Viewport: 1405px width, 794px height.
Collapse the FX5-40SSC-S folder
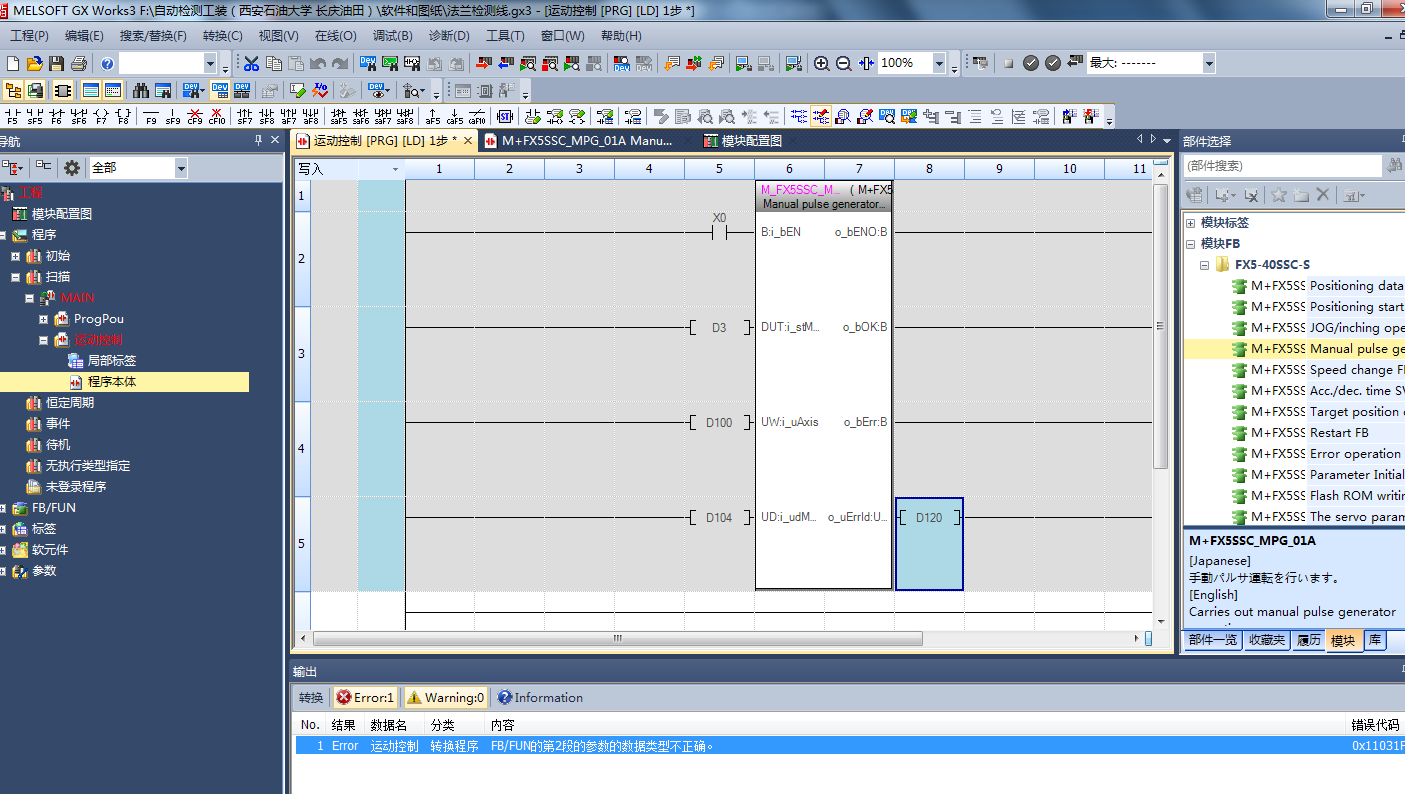click(1205, 265)
